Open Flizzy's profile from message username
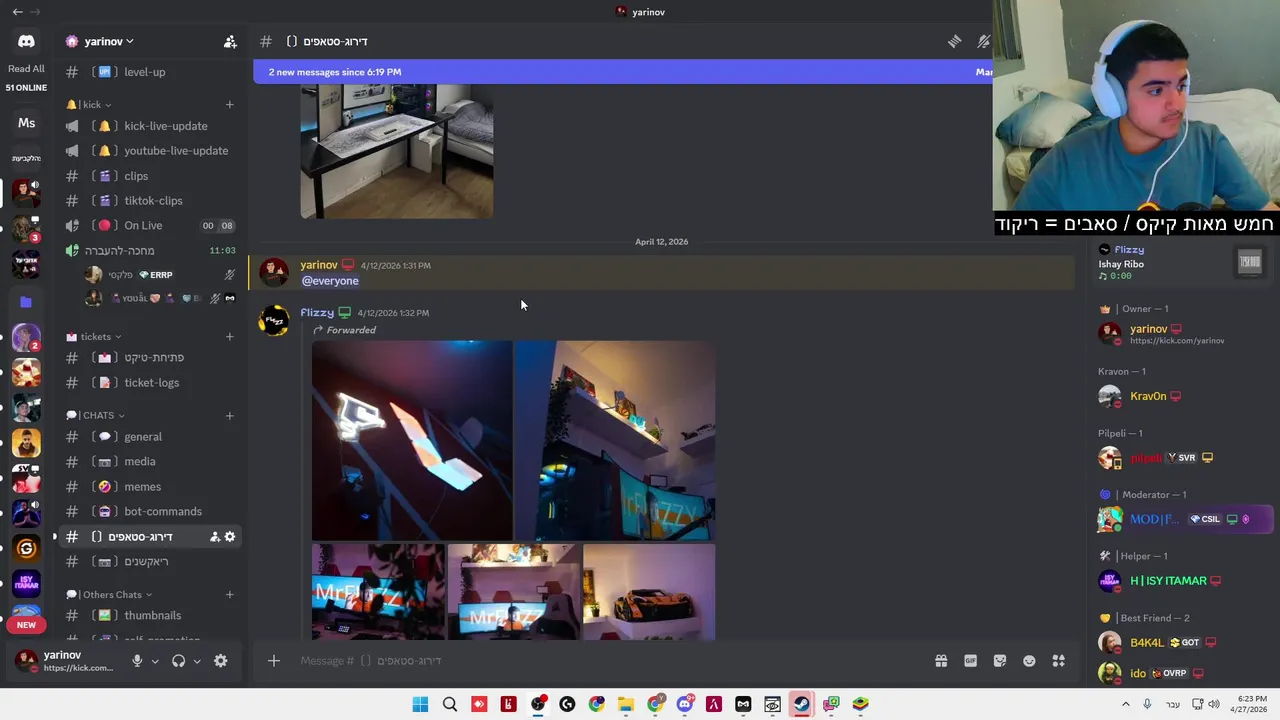 click(317, 313)
